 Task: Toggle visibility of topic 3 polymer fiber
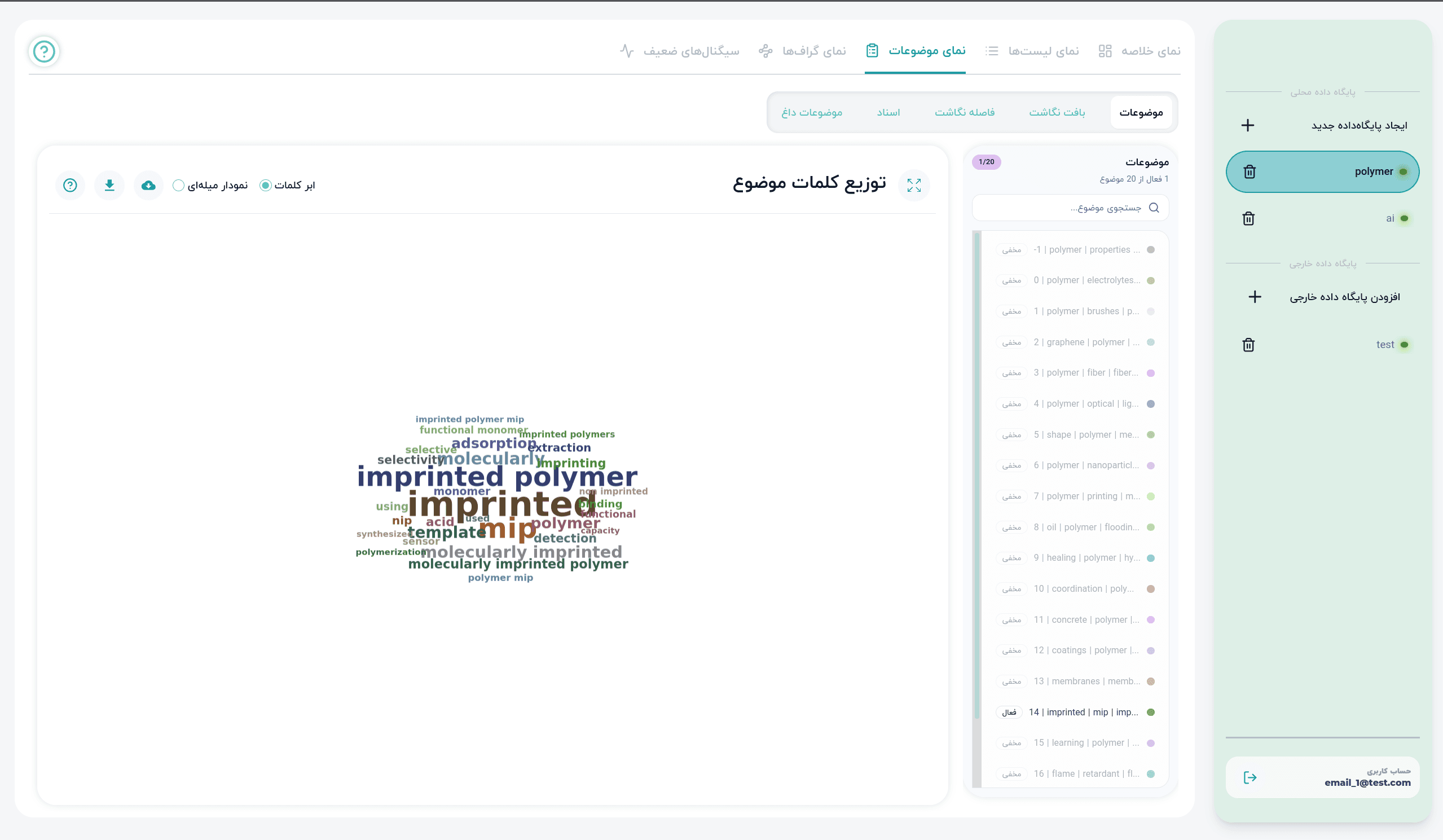point(1011,373)
